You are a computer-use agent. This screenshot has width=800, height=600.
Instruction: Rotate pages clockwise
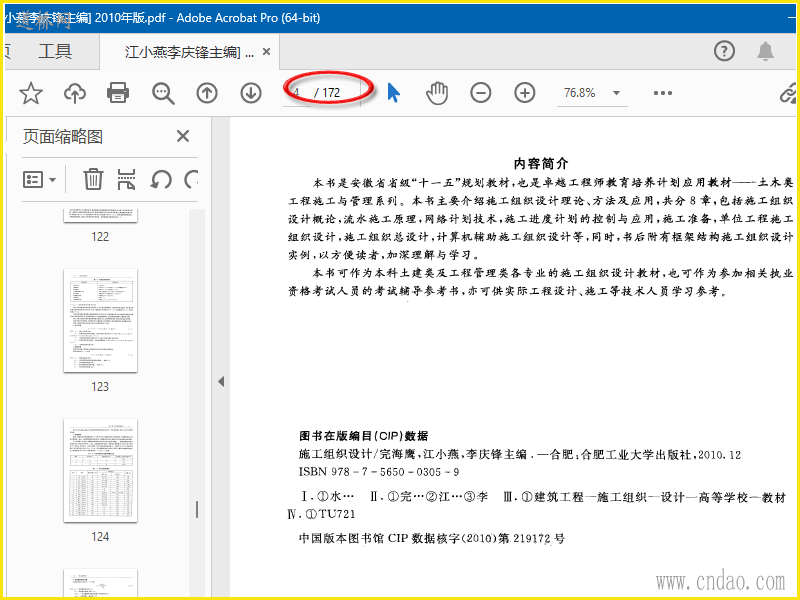coord(191,180)
